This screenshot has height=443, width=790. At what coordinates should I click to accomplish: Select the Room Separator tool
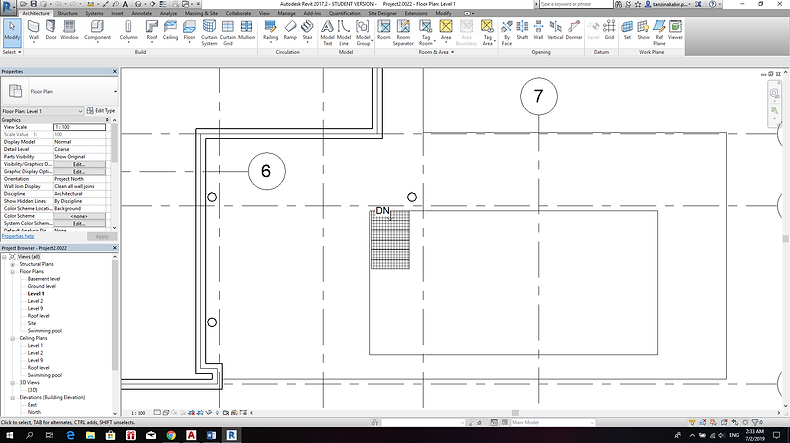point(403,33)
